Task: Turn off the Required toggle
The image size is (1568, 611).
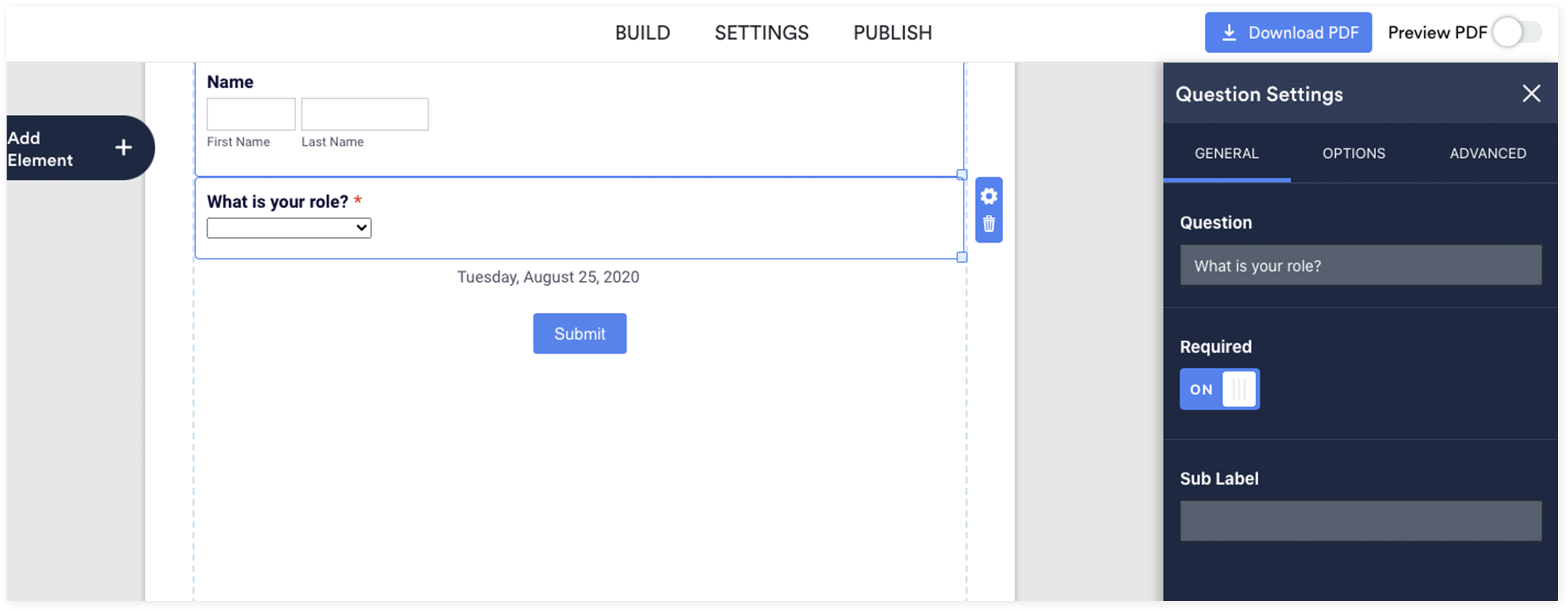Action: 1219,389
